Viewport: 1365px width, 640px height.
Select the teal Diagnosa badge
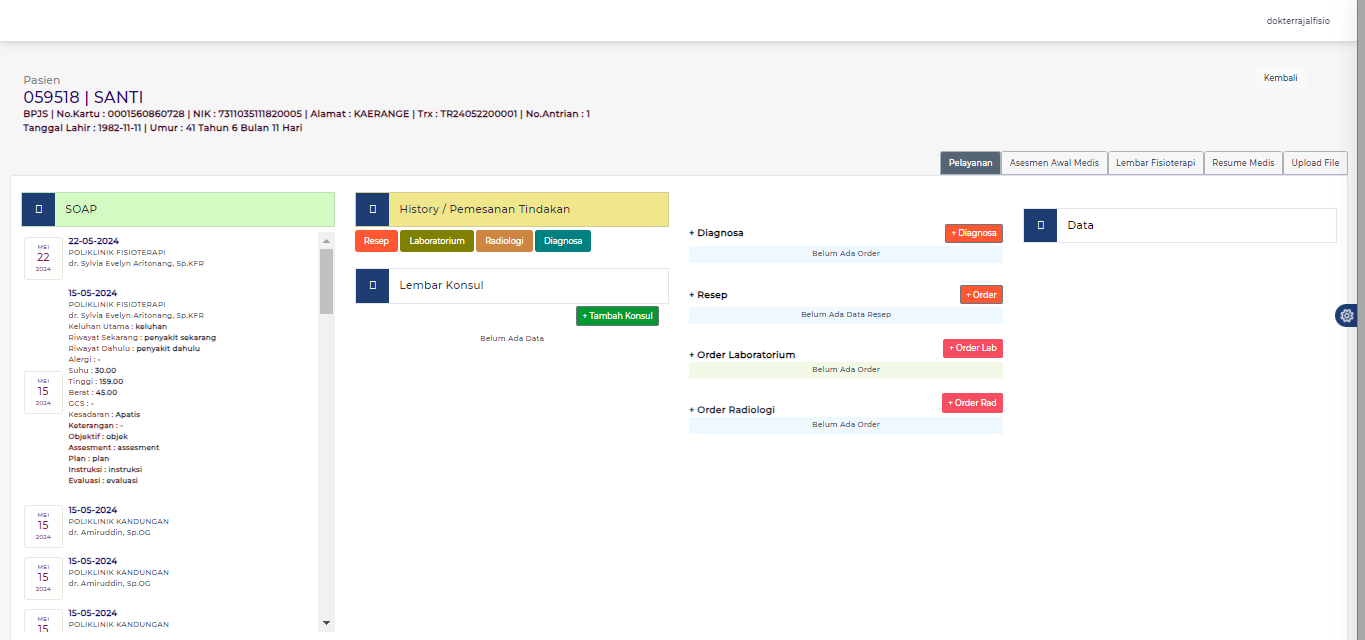point(562,240)
